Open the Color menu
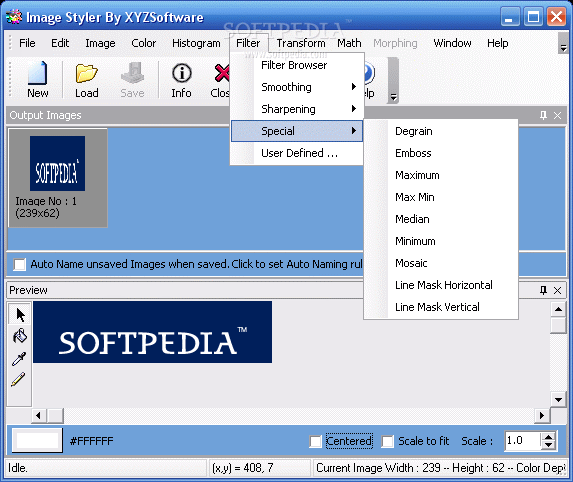 [x=144, y=43]
